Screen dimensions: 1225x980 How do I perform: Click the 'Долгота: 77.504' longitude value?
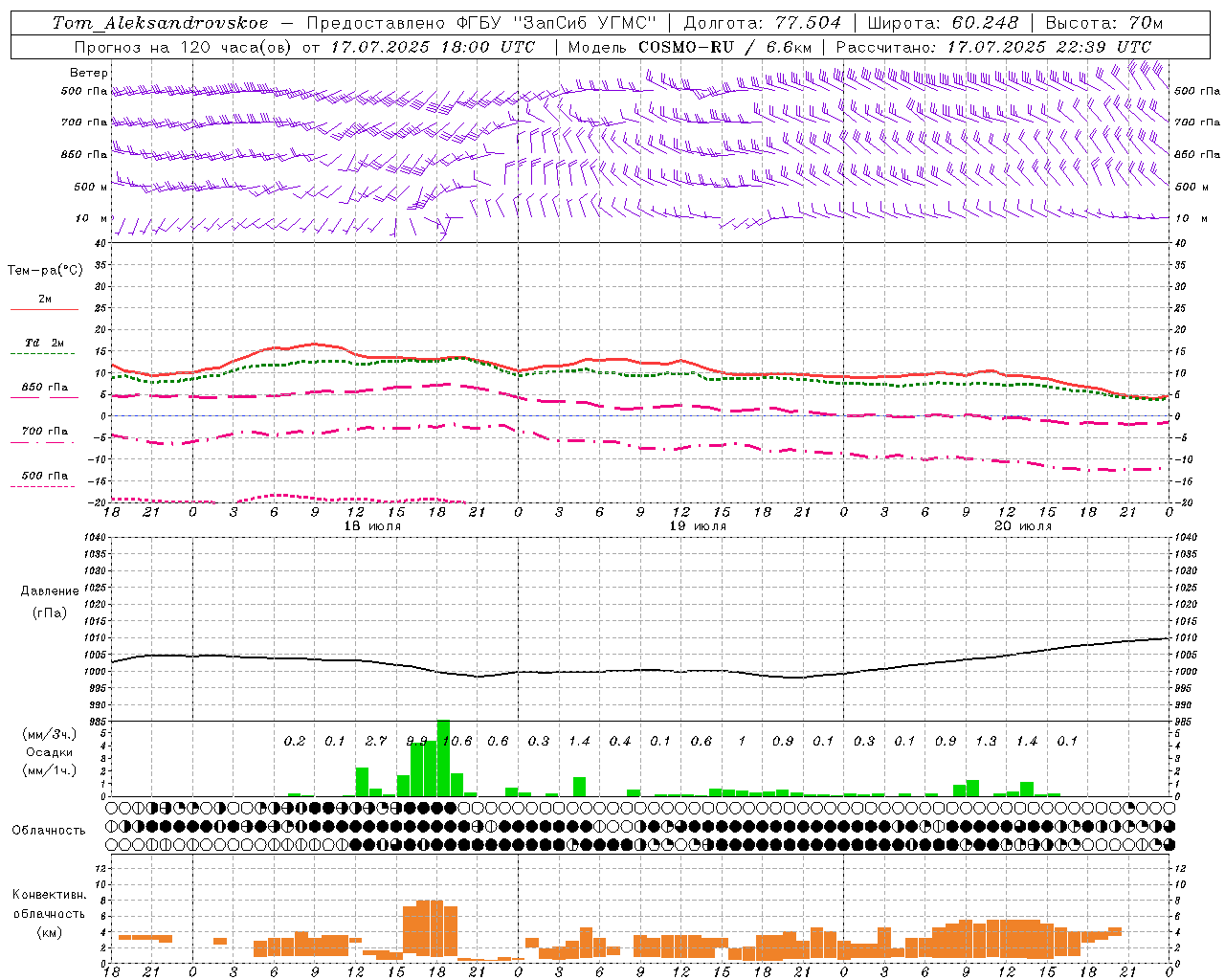point(763,23)
